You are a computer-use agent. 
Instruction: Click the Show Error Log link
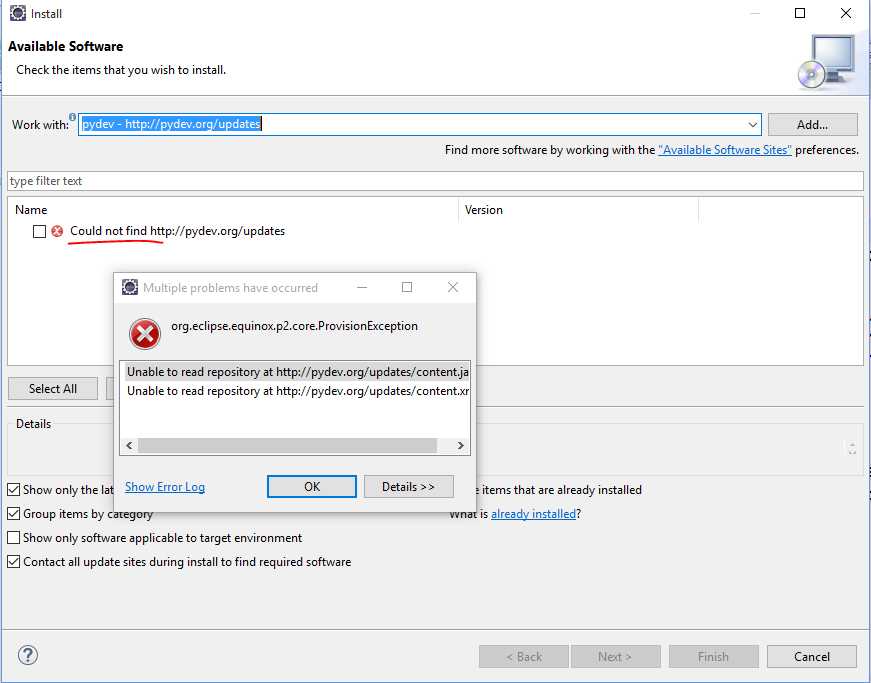164,487
